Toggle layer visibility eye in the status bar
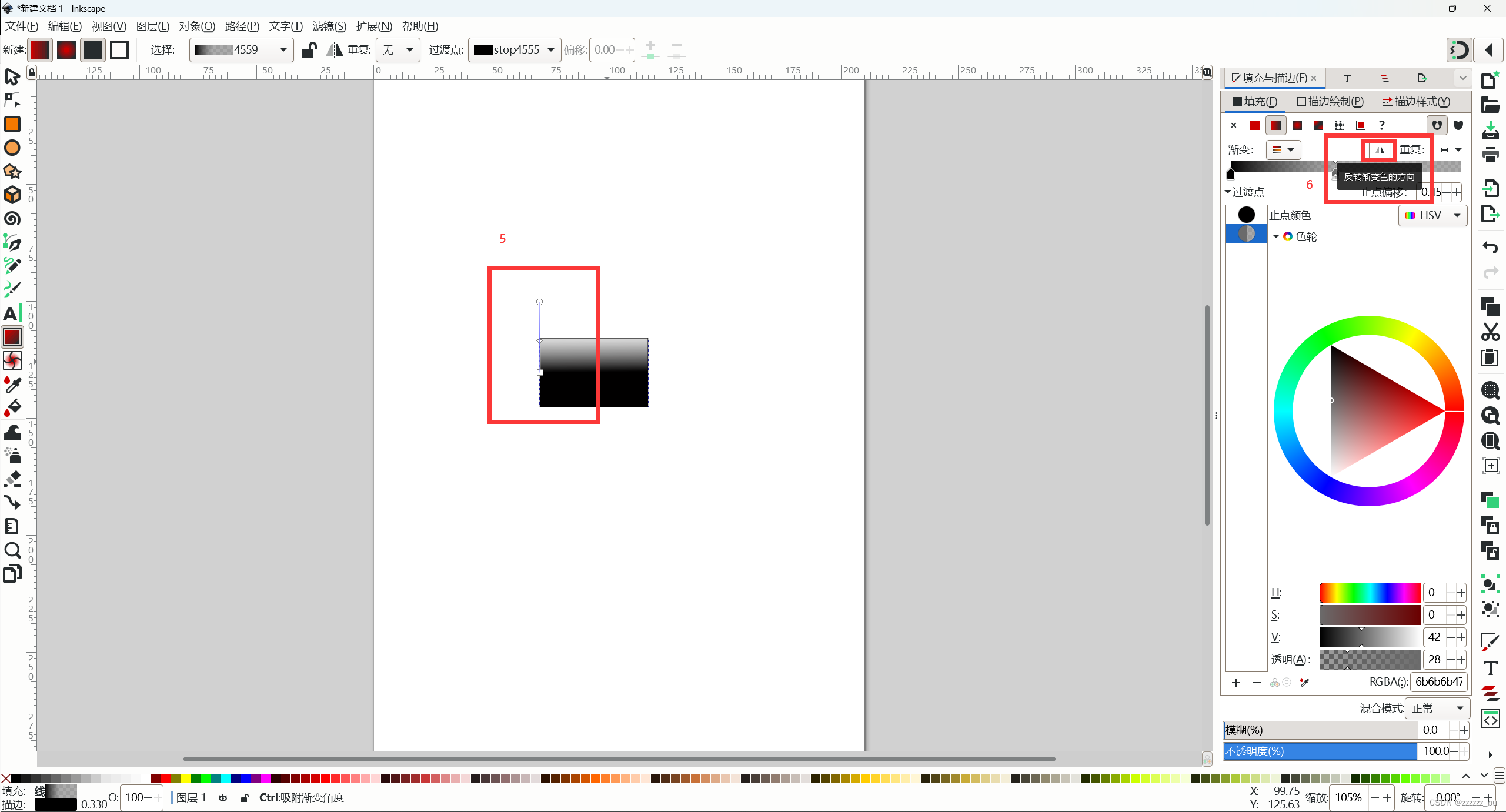1506x812 pixels. pyautogui.click(x=223, y=798)
